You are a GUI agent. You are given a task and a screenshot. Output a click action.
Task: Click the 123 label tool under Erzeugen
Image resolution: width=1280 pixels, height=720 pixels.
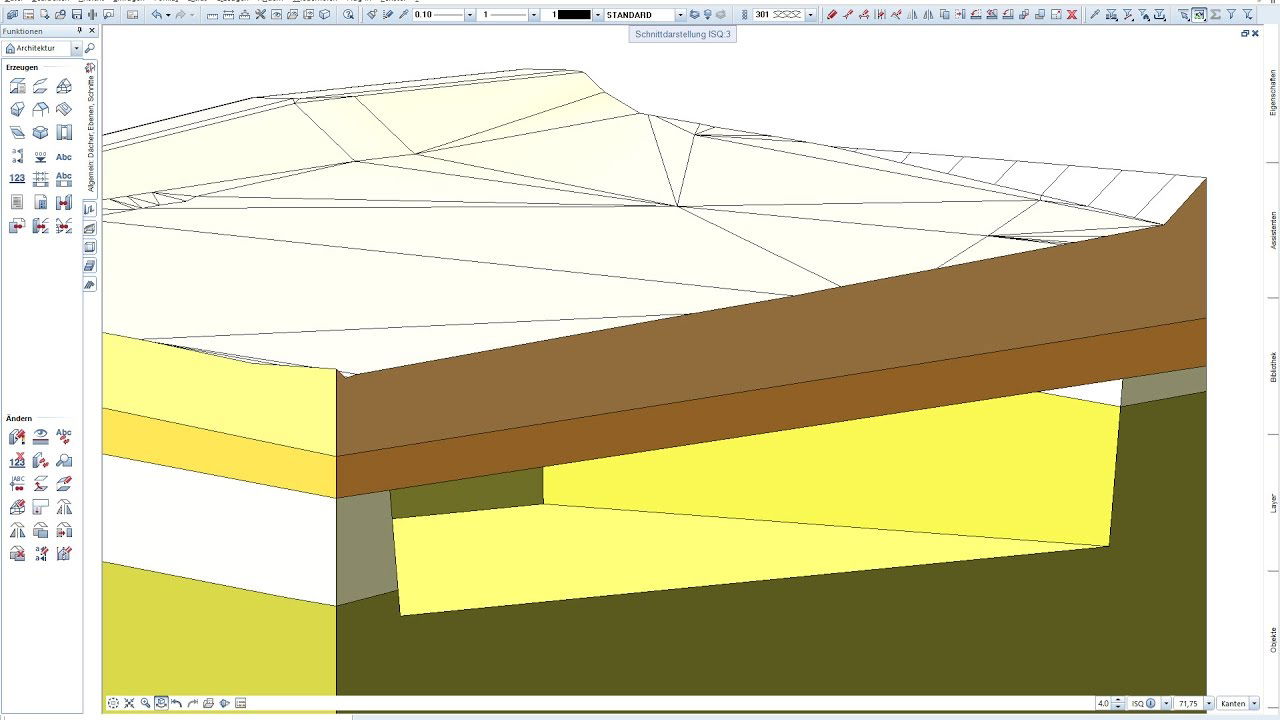(17, 179)
